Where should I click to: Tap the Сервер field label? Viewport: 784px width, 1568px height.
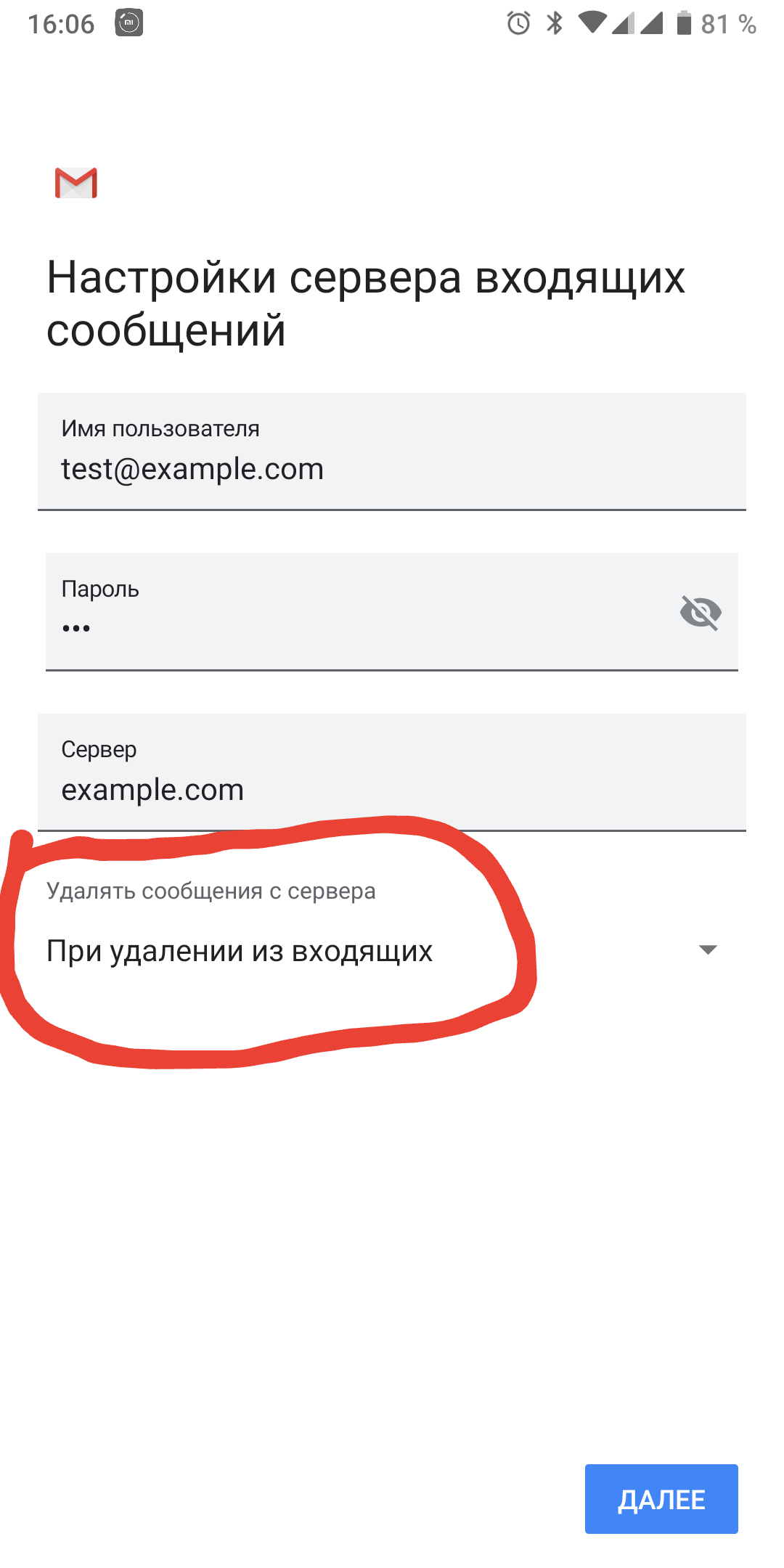[x=99, y=749]
